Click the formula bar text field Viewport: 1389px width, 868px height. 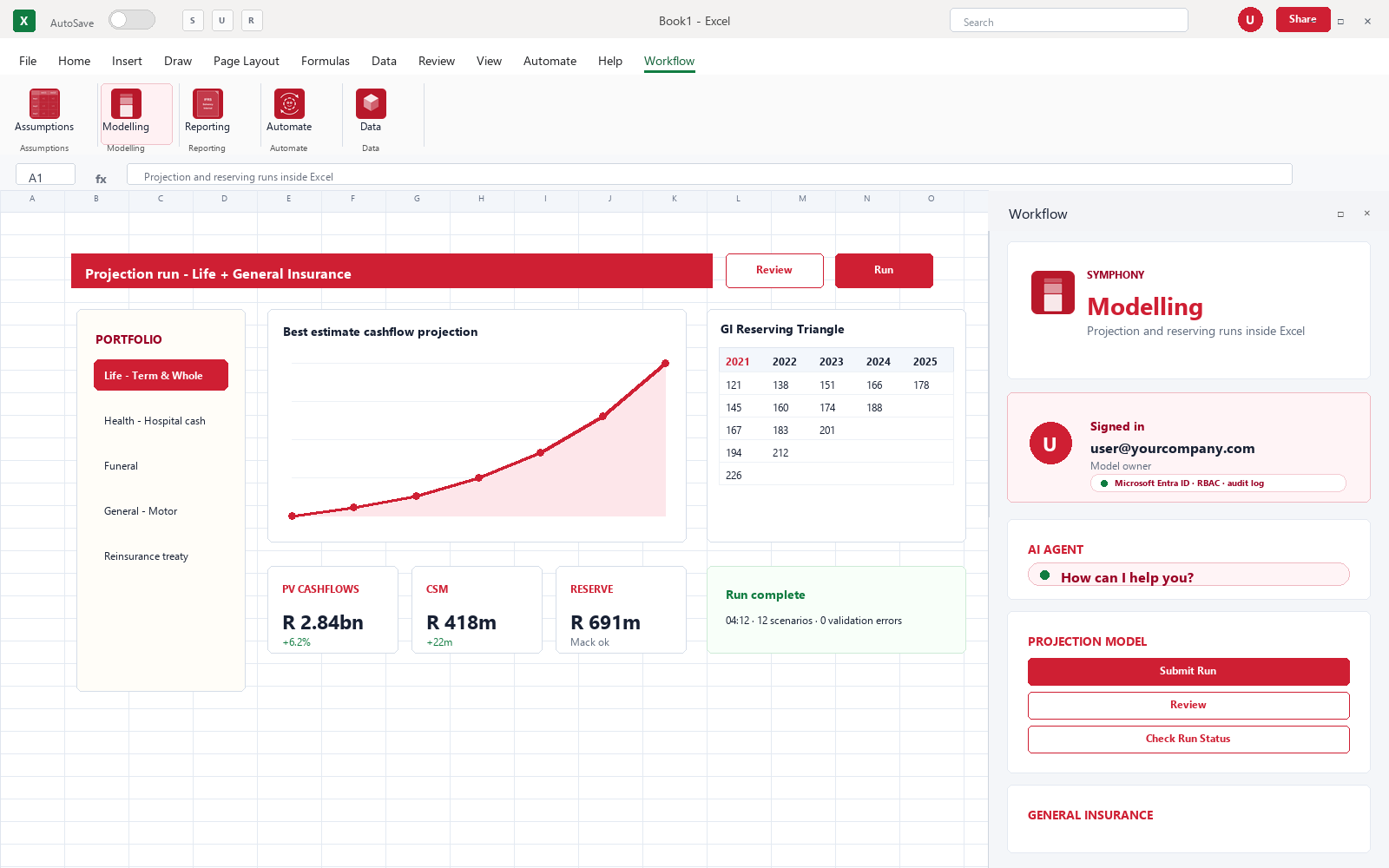point(709,175)
